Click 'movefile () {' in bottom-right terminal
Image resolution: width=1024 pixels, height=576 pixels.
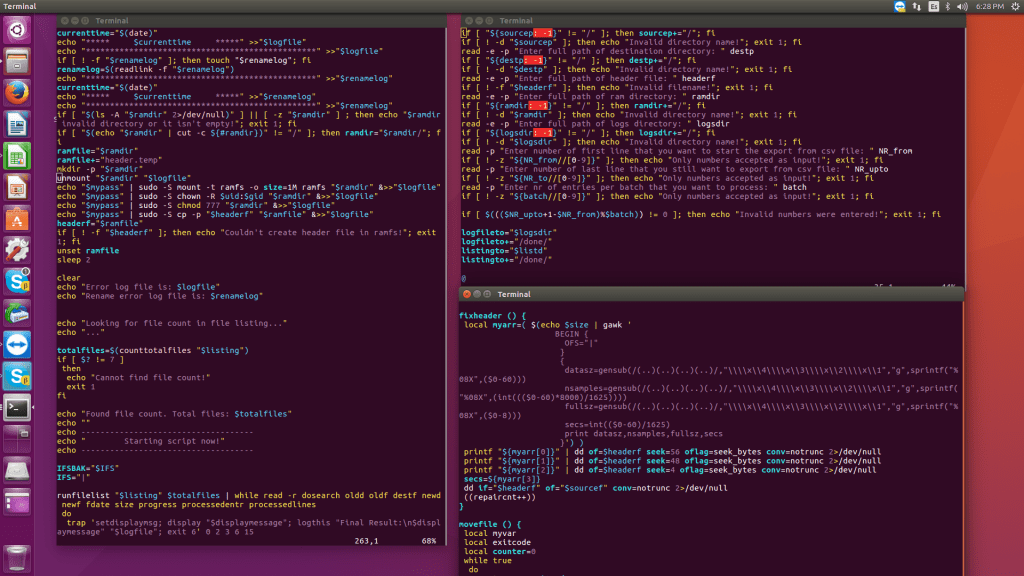coord(490,524)
